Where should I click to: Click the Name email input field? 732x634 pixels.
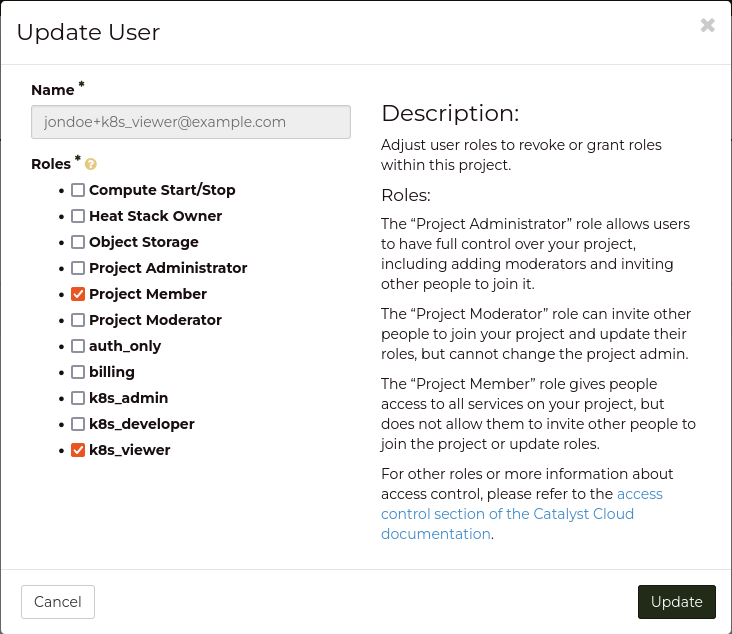(191, 122)
